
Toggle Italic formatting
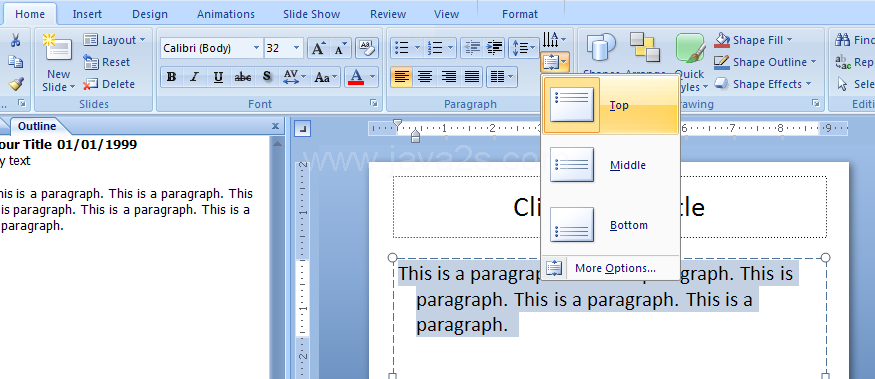pyautogui.click(x=194, y=77)
